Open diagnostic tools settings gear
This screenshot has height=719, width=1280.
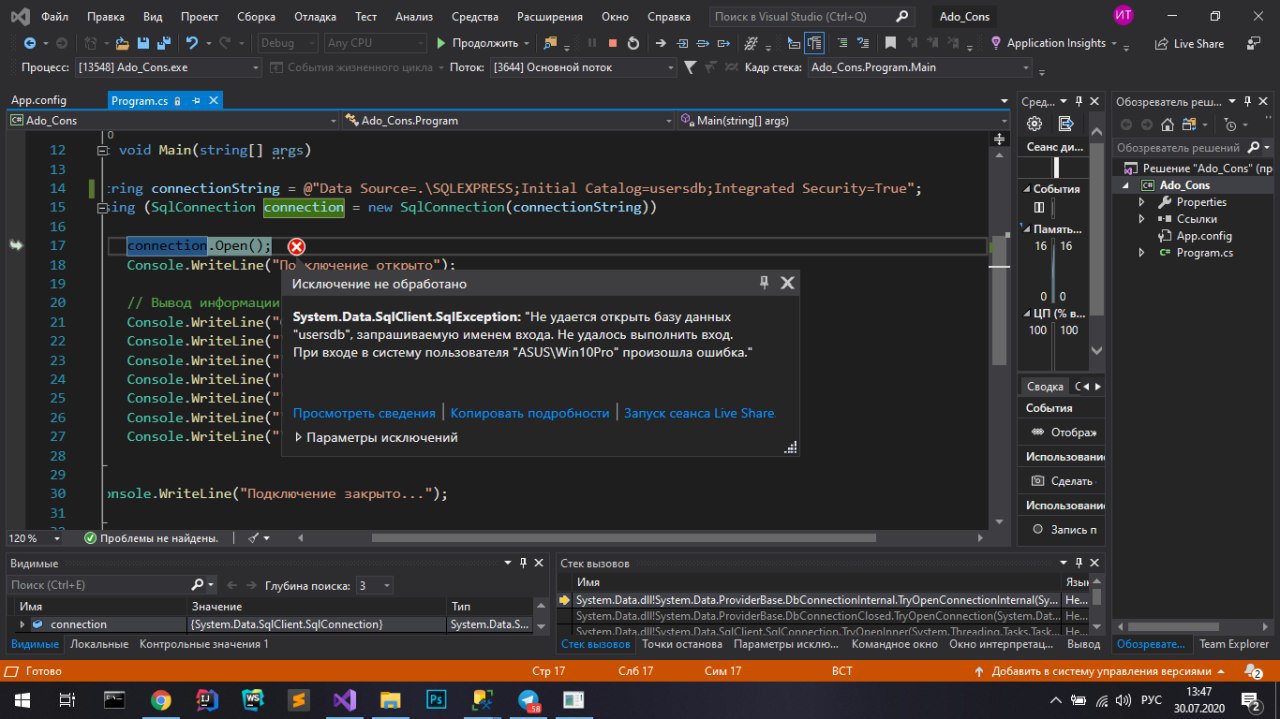[1035, 124]
